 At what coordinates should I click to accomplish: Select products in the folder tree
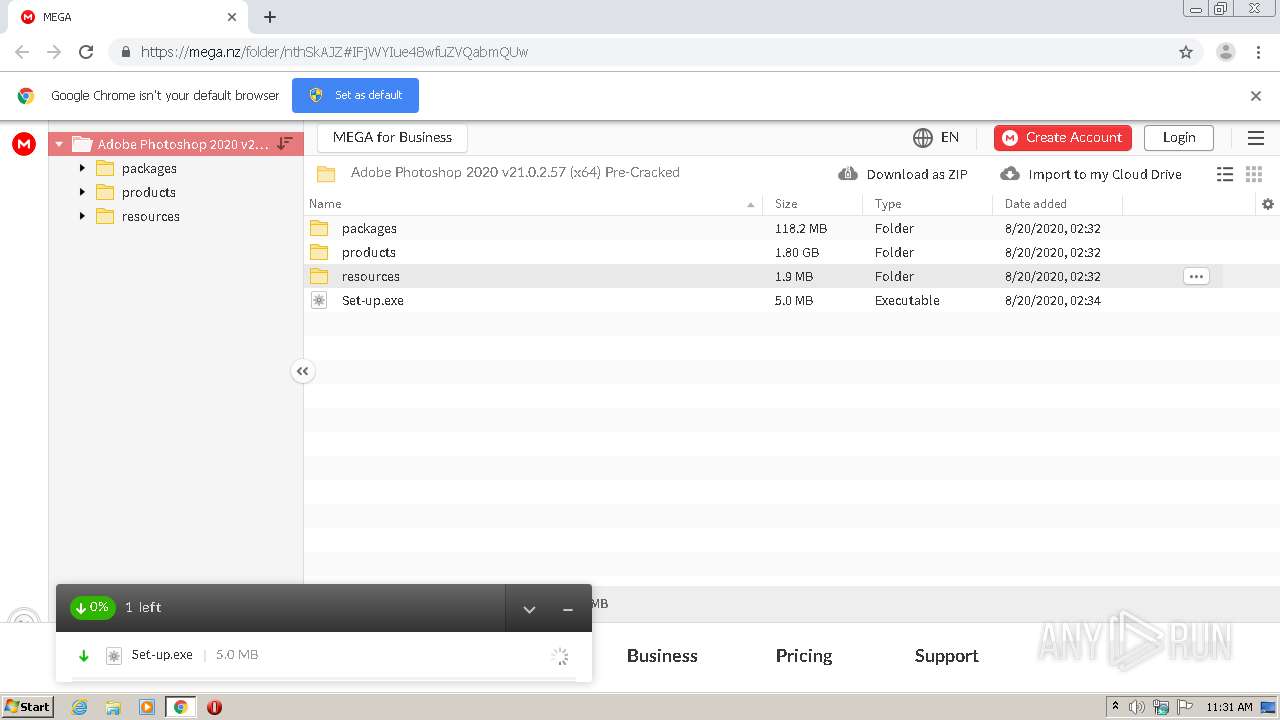[x=149, y=192]
